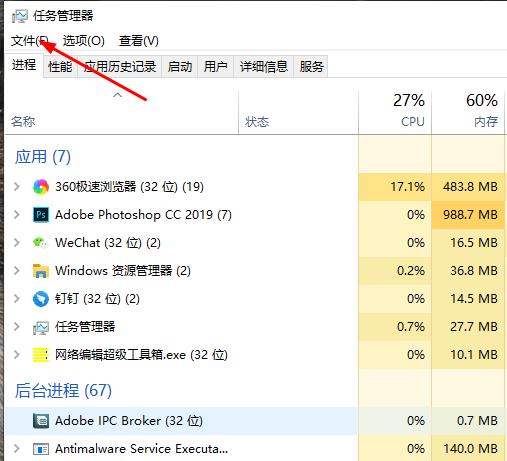Click the Task Manager title bar icon
This screenshot has width=507, height=461.
[20, 16]
